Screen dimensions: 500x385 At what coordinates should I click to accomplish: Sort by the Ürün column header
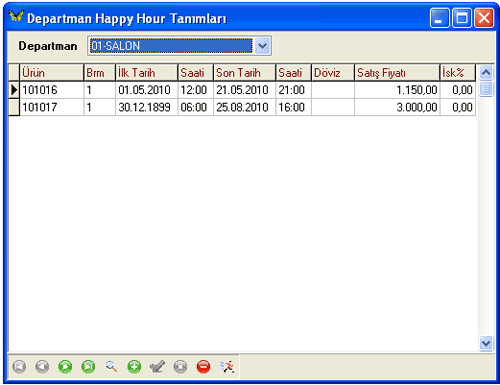tap(52, 73)
